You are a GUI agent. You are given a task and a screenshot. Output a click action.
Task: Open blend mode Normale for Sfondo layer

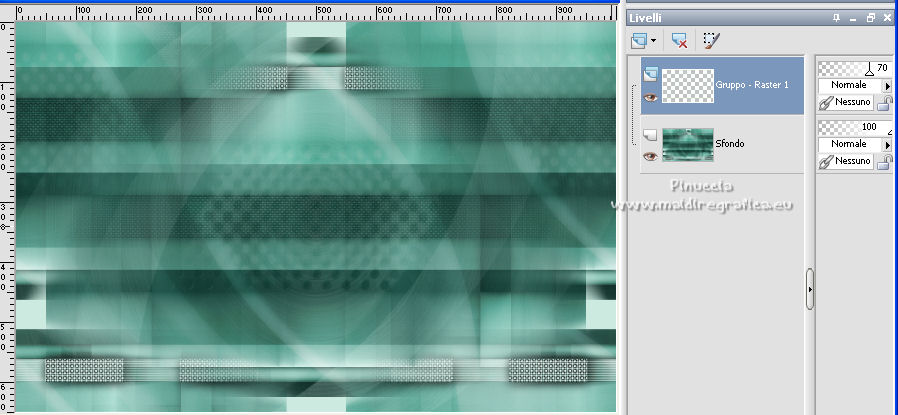click(850, 144)
